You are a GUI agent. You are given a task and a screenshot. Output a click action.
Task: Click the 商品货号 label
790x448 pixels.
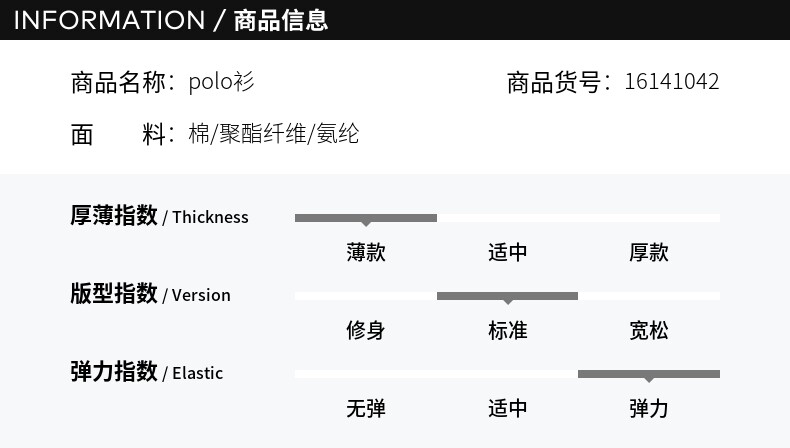(x=555, y=82)
